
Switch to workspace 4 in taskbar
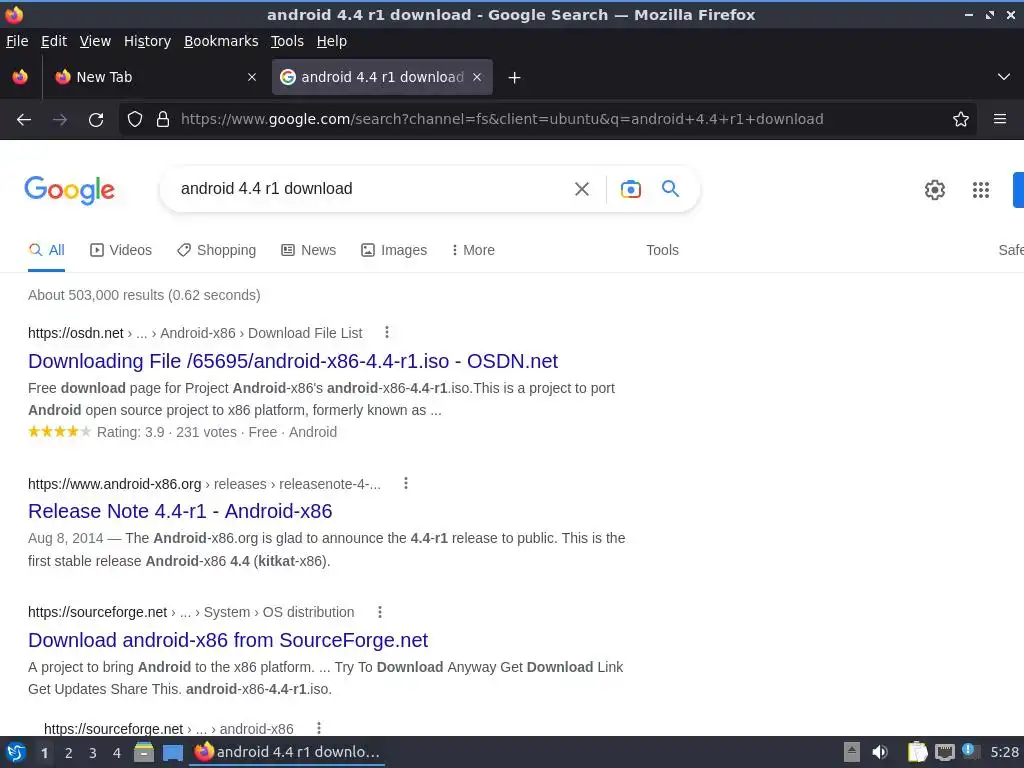pyautogui.click(x=117, y=753)
